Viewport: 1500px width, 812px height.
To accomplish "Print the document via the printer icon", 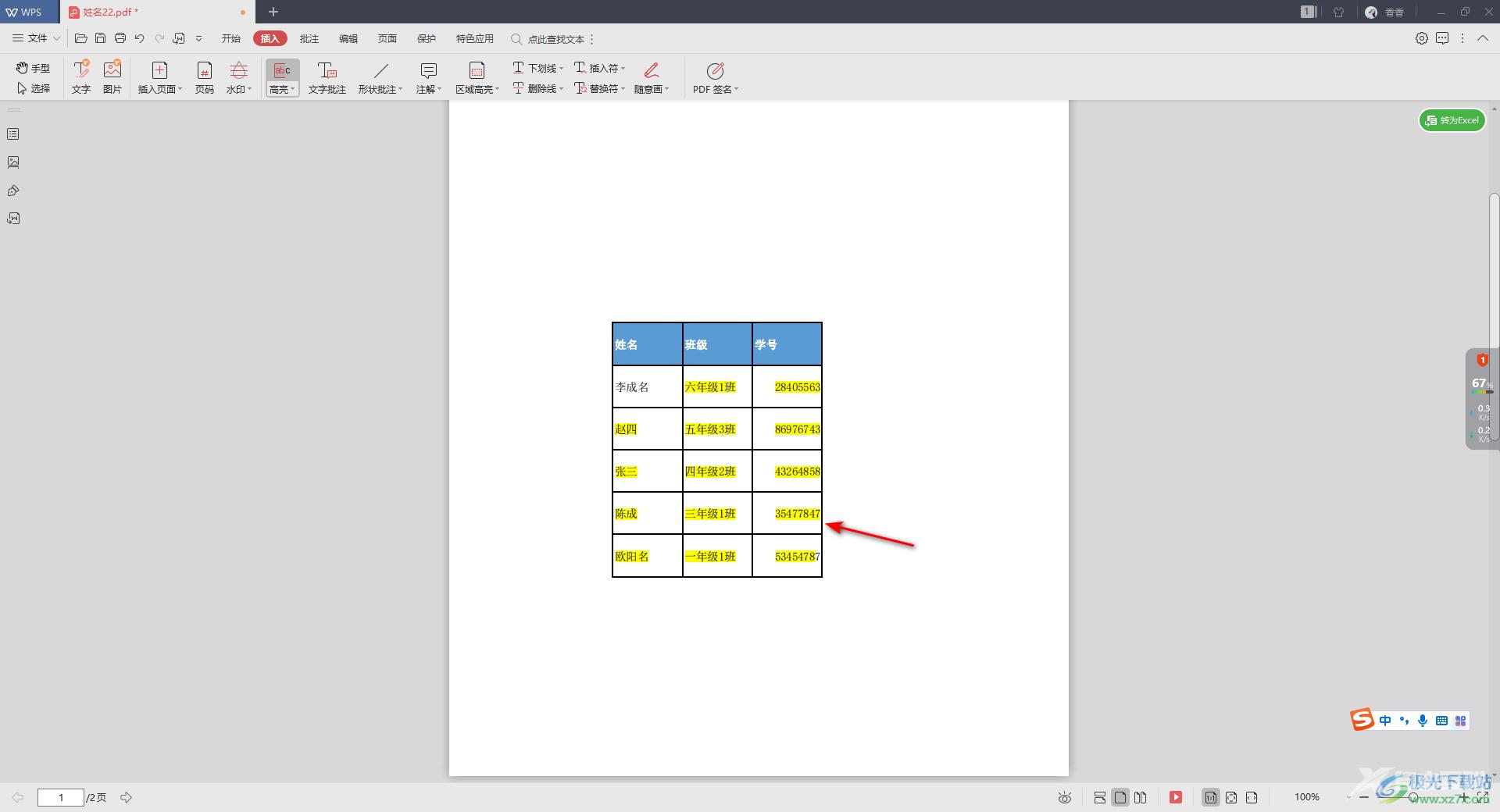I will coord(120,38).
